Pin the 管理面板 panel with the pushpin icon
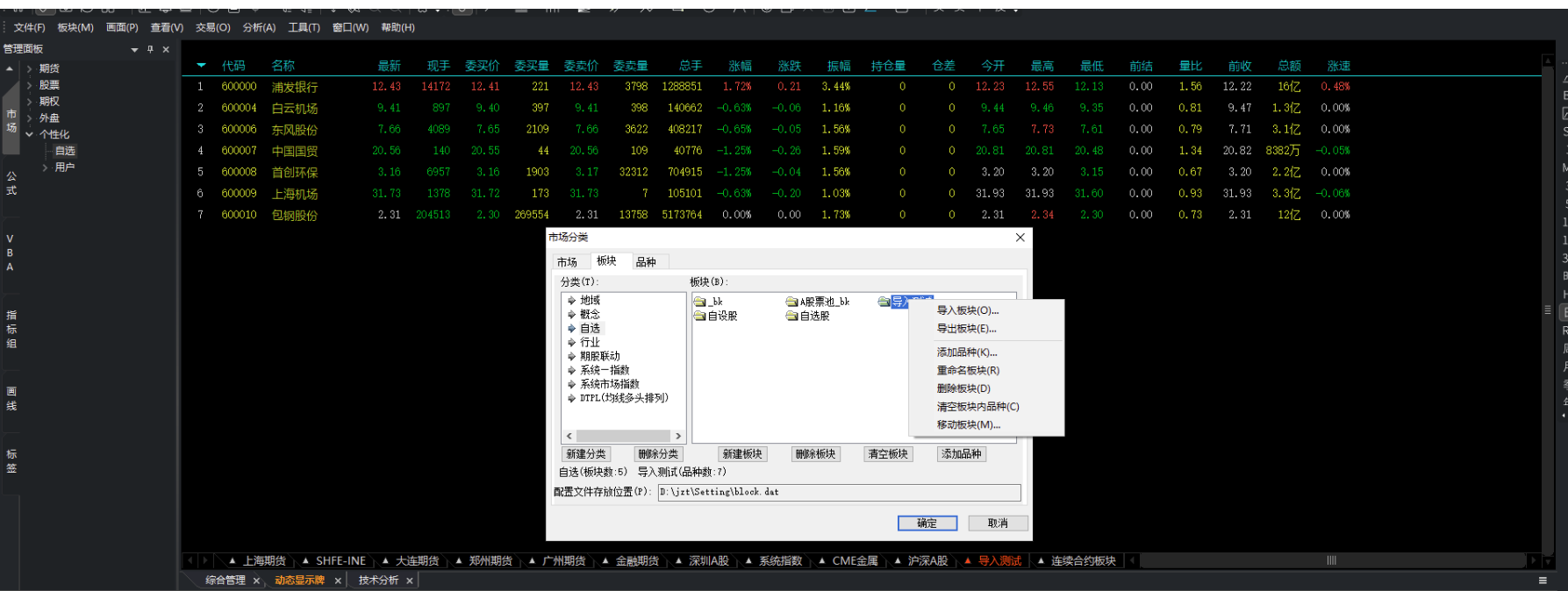The width and height of the screenshot is (1568, 591). coord(150,49)
